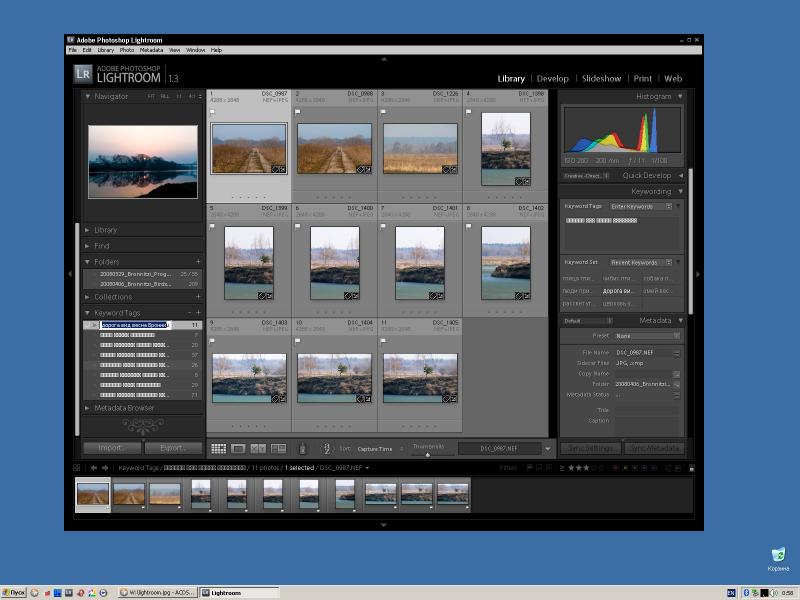The width and height of the screenshot is (800, 600).
Task: Open the Metadata menu
Action: pyautogui.click(x=152, y=50)
